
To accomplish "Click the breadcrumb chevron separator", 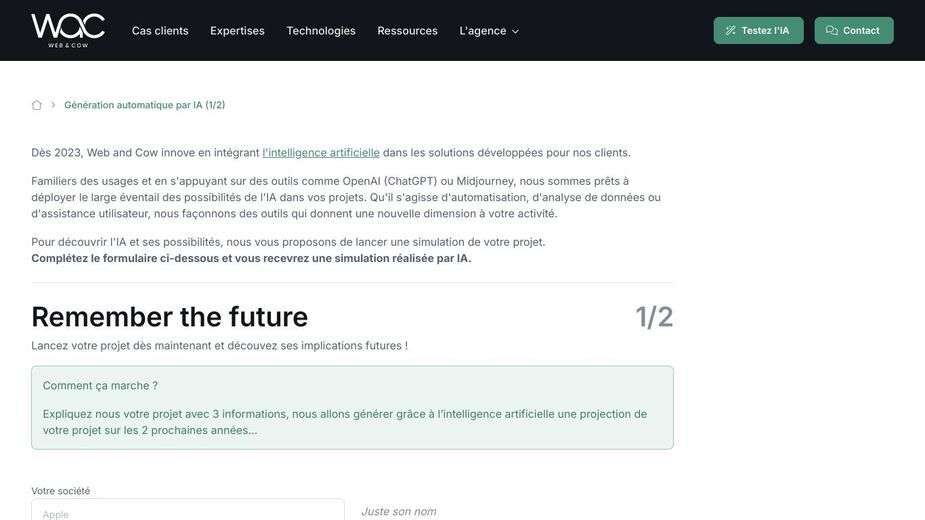I will coord(53,105).
